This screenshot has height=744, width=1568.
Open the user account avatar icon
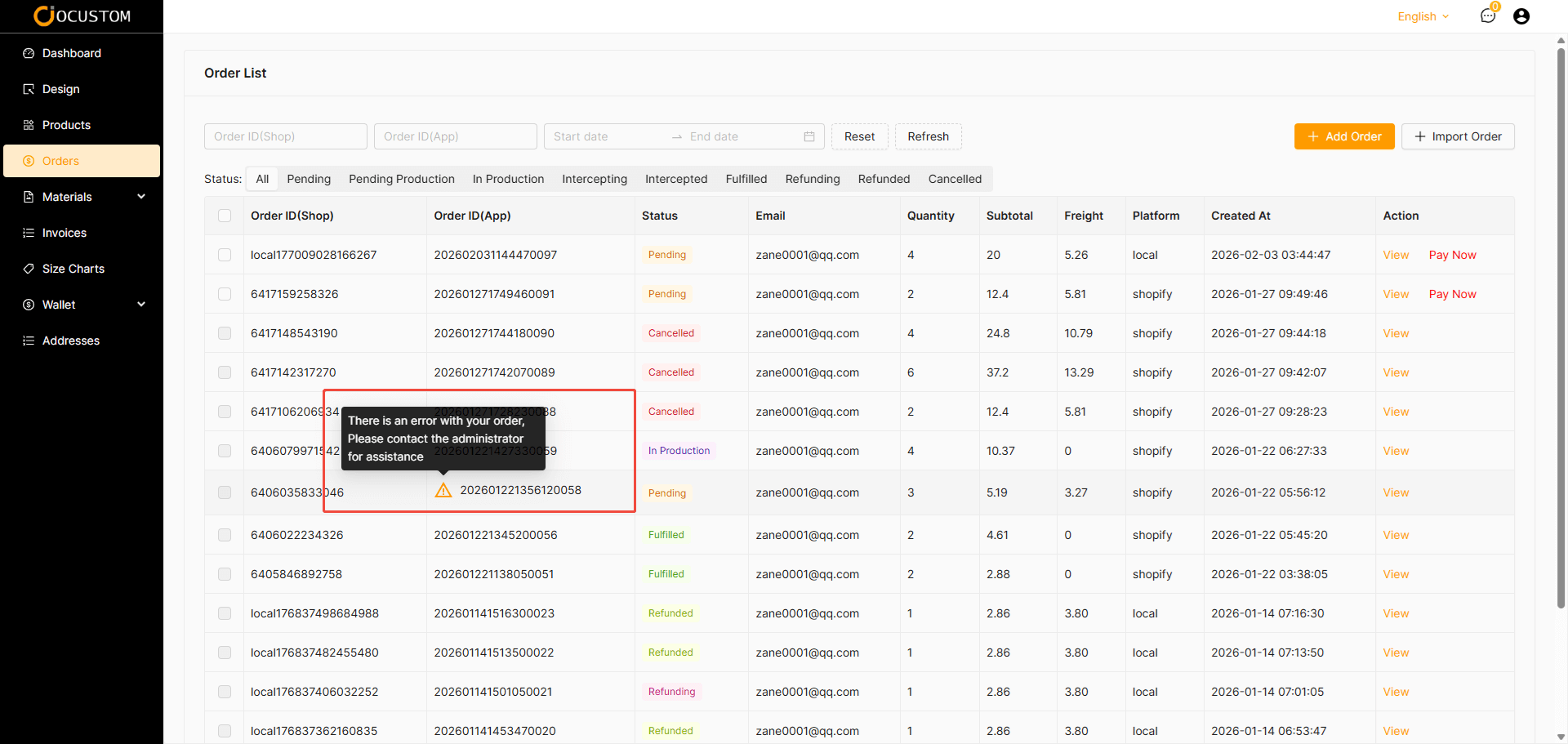point(1521,16)
